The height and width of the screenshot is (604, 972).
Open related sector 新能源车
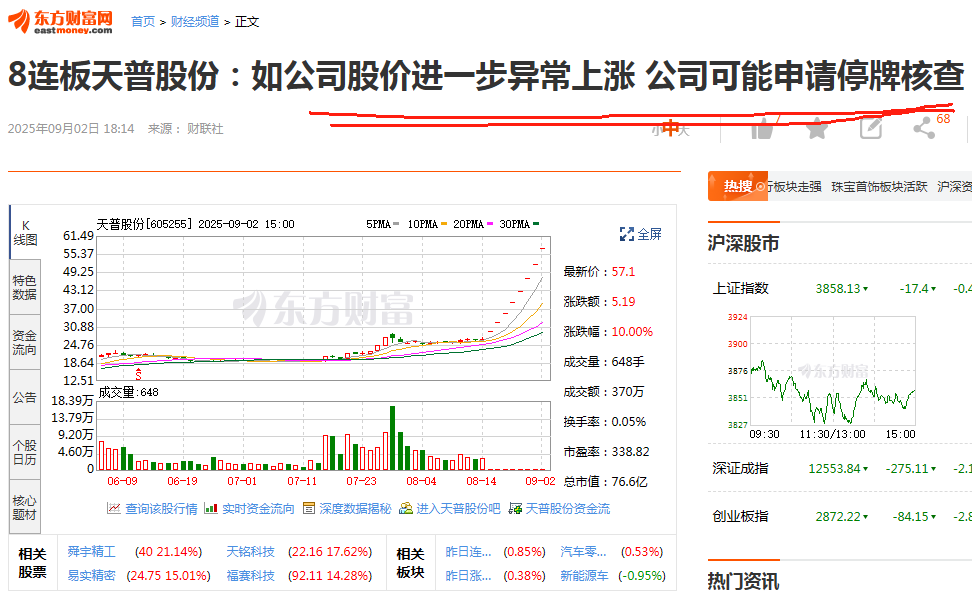pyautogui.click(x=584, y=575)
